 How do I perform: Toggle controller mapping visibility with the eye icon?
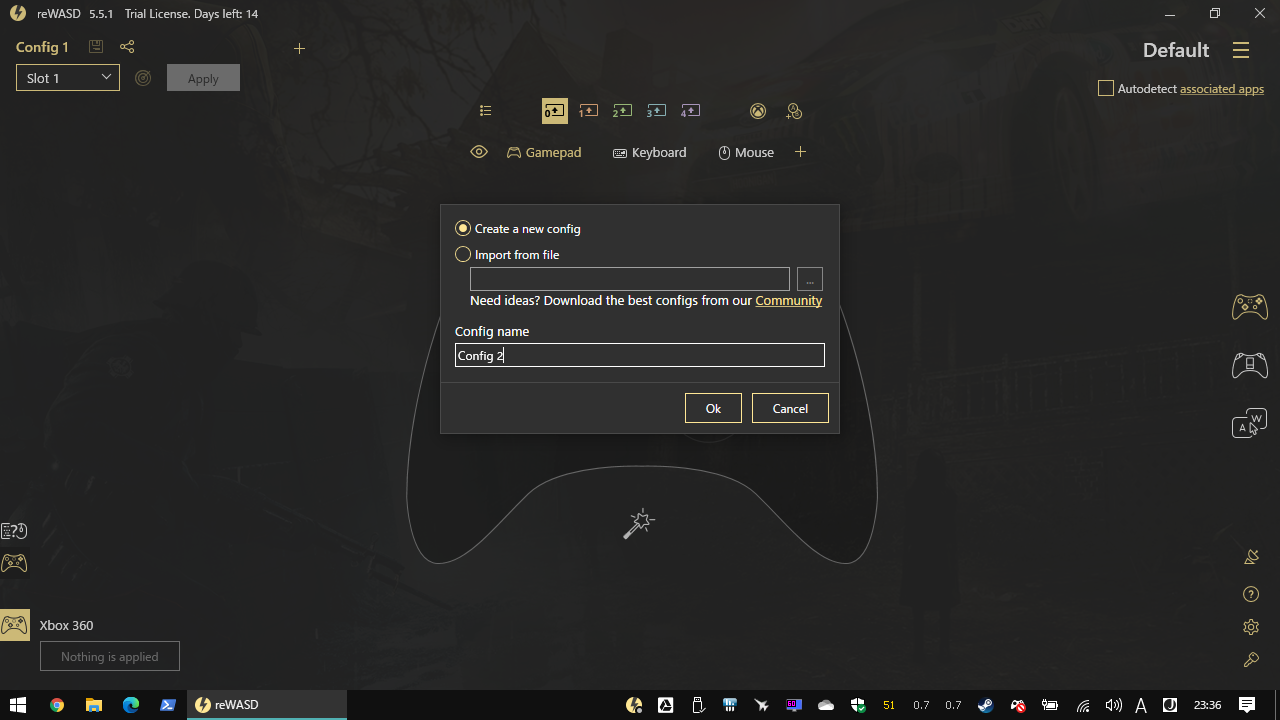(478, 151)
